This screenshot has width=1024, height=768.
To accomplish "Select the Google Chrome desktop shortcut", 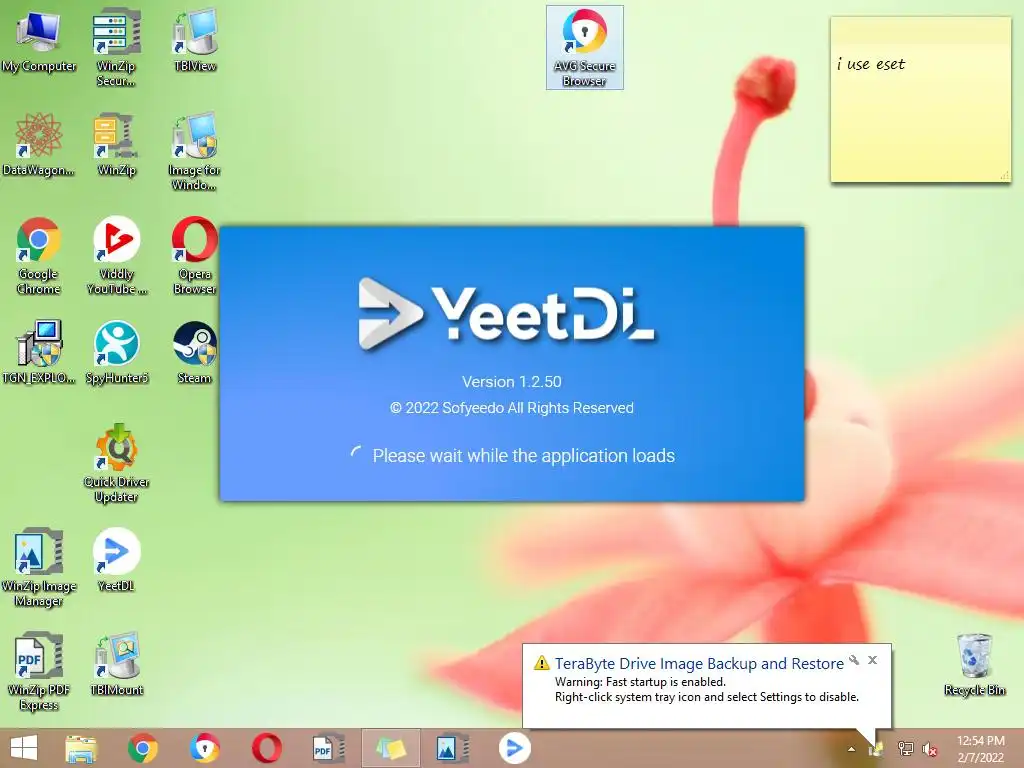I will [39, 256].
